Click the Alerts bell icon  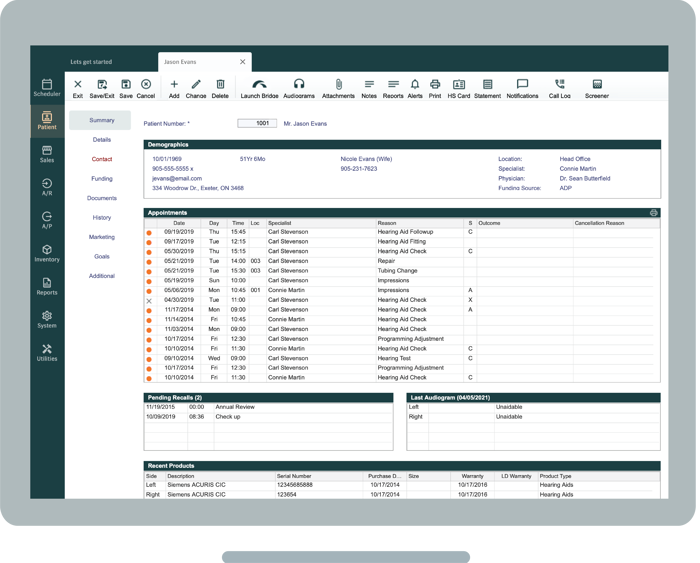(415, 86)
